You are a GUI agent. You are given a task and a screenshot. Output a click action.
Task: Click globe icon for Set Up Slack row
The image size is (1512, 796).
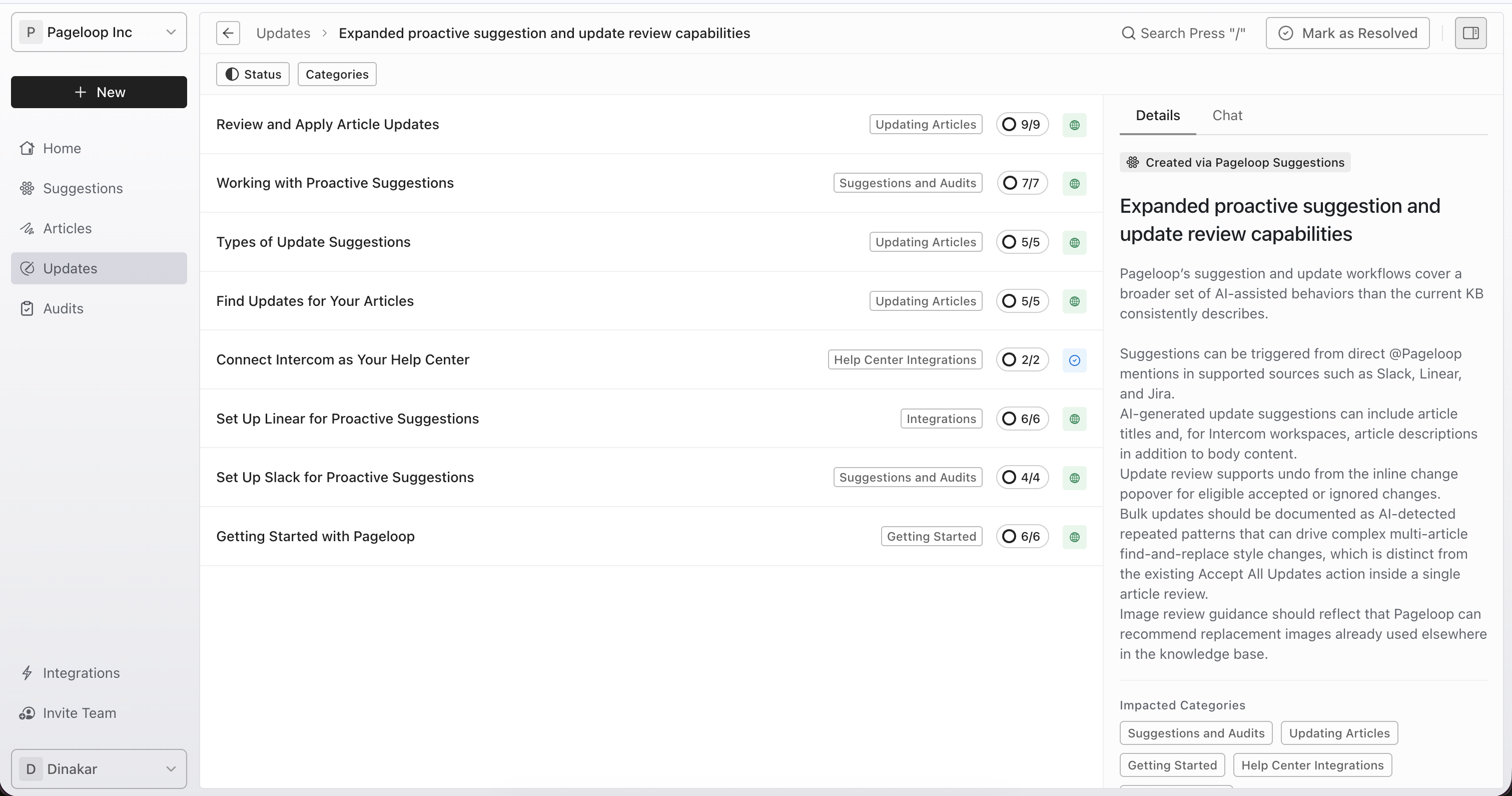(1074, 478)
